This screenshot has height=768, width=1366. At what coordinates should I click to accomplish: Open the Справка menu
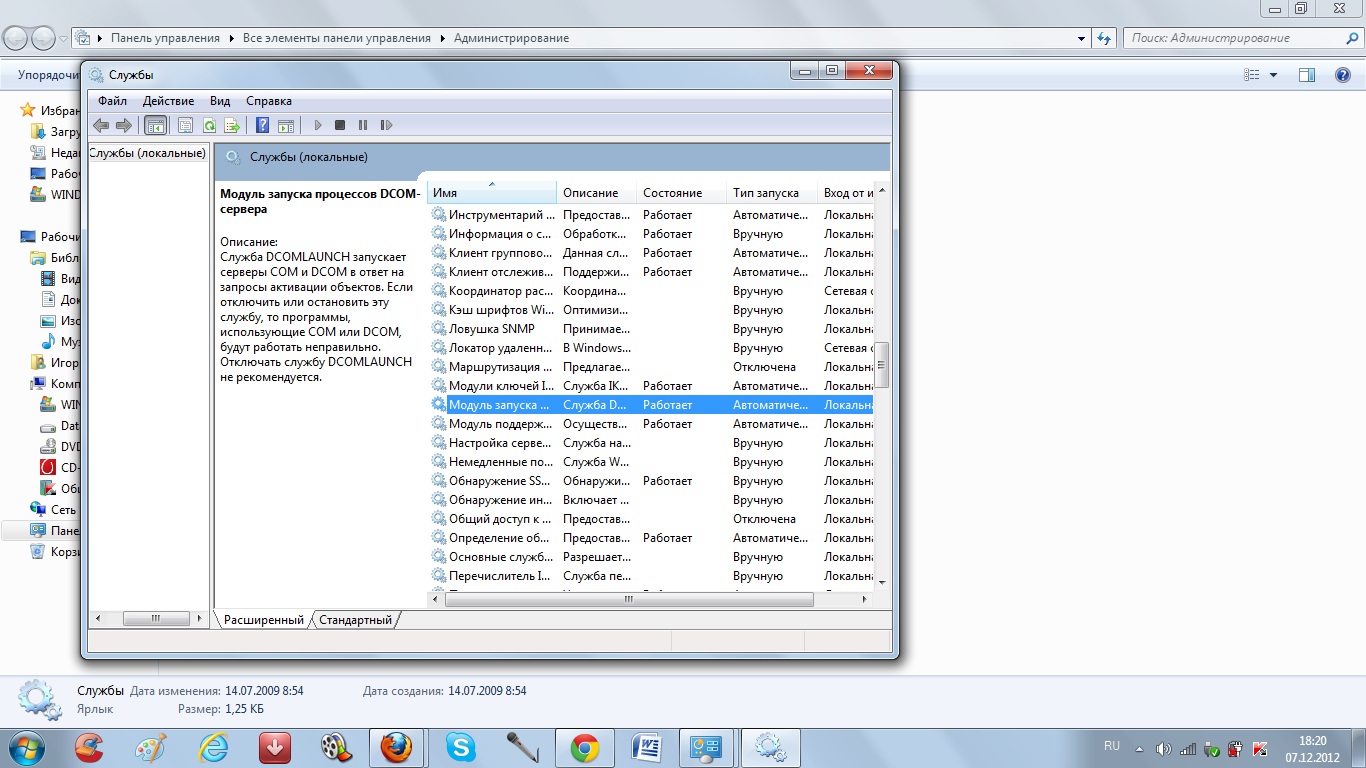[269, 101]
